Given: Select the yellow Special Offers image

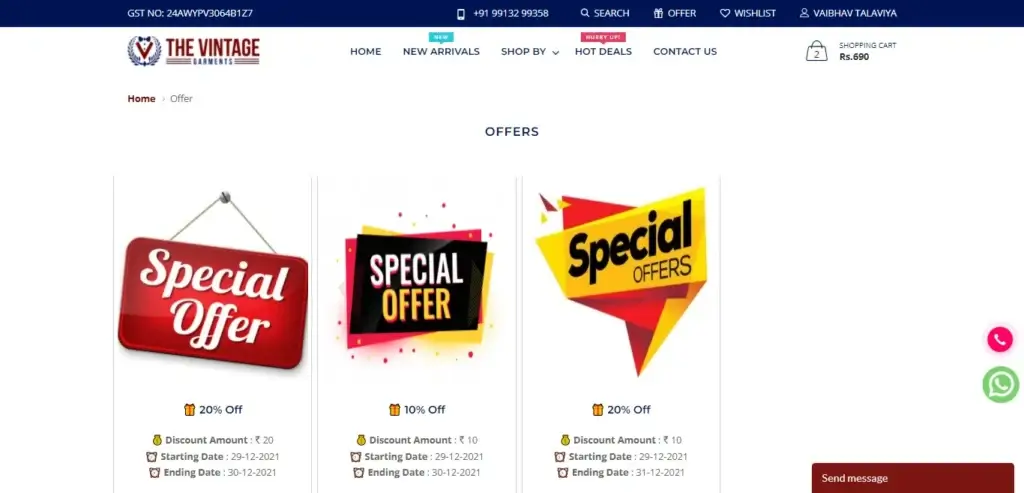Looking at the screenshot, I should [x=621, y=282].
